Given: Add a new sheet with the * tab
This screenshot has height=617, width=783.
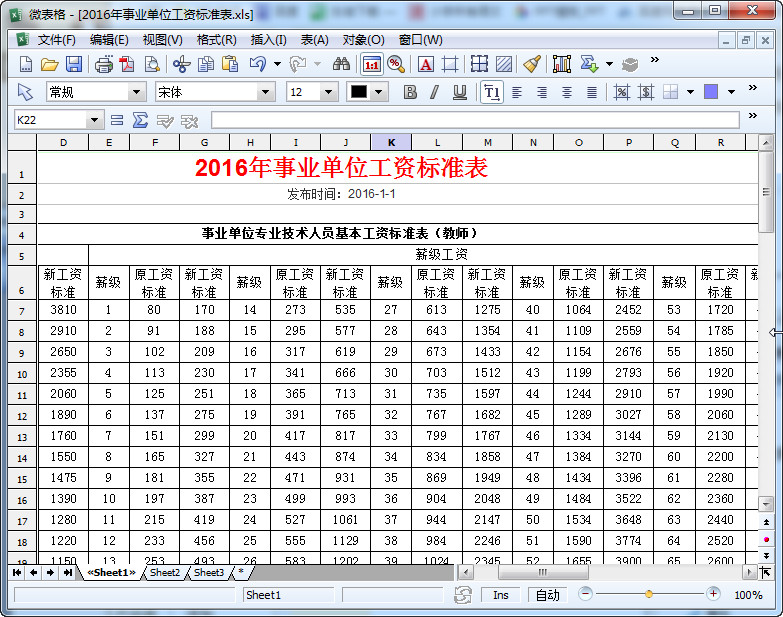Looking at the screenshot, I should (241, 572).
